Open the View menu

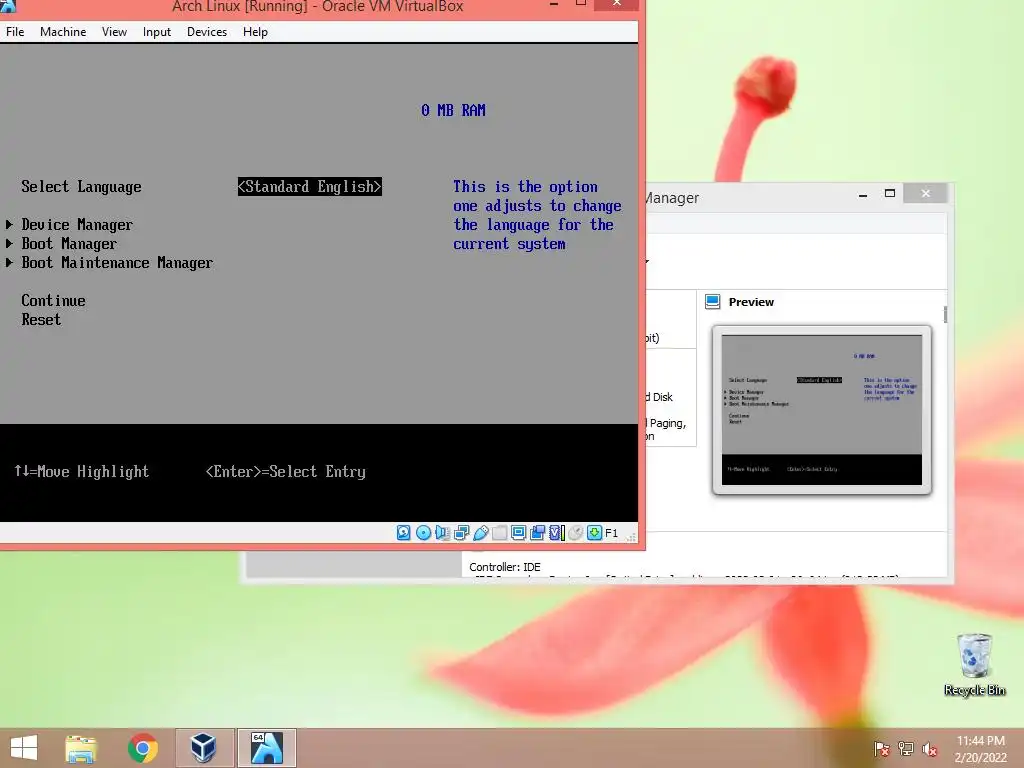pyautogui.click(x=114, y=31)
